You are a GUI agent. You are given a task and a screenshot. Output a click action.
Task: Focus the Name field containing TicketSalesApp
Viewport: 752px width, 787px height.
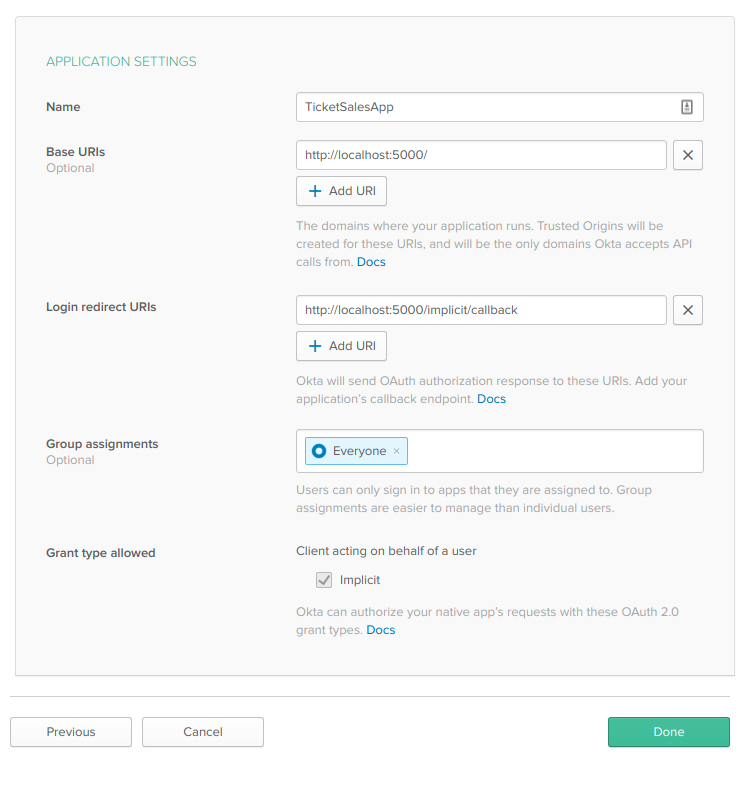480,107
